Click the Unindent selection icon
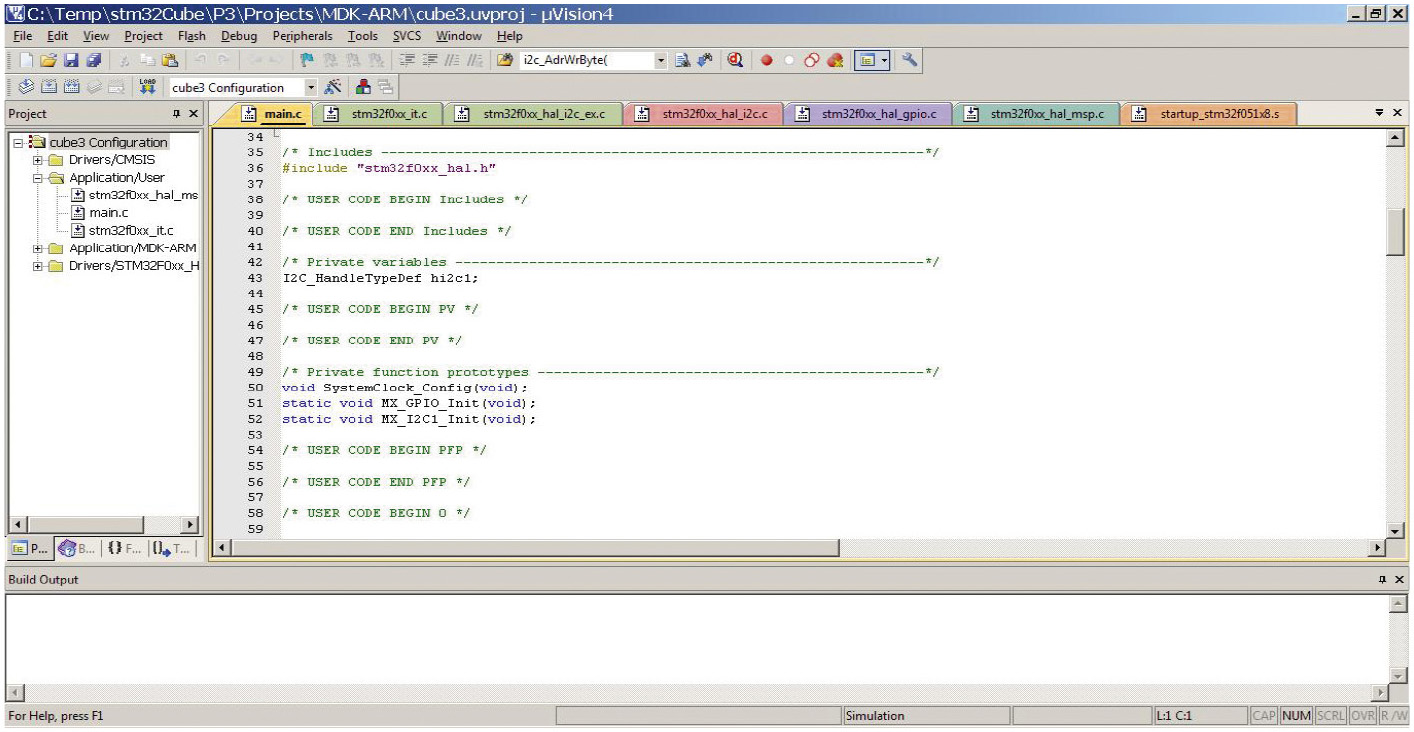 [x=429, y=60]
